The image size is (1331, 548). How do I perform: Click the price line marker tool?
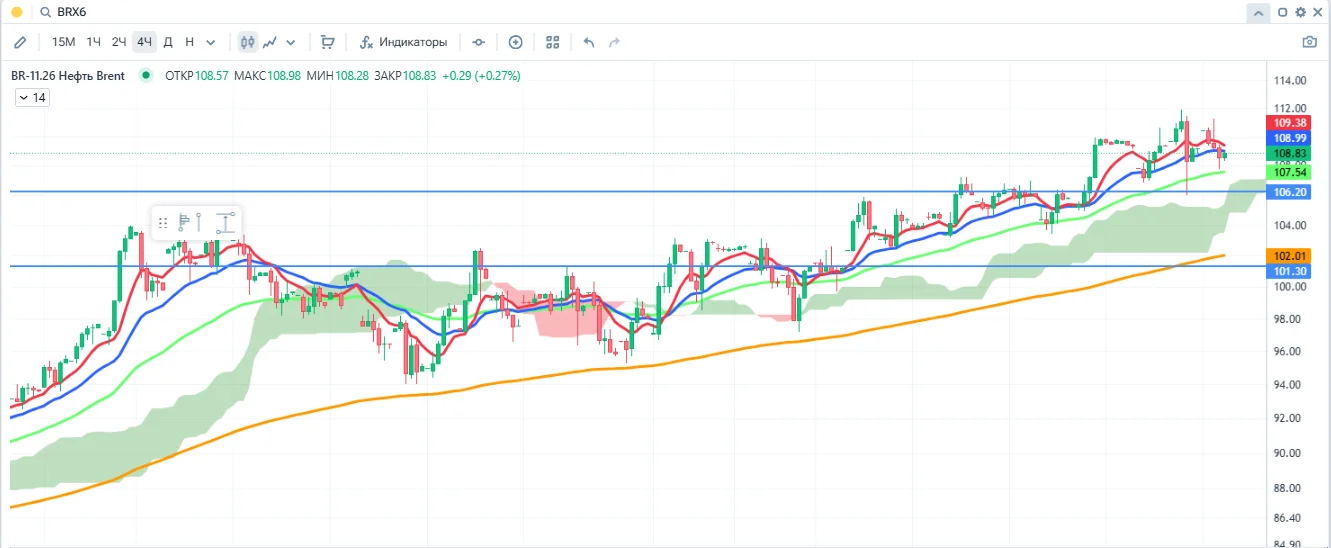479,42
